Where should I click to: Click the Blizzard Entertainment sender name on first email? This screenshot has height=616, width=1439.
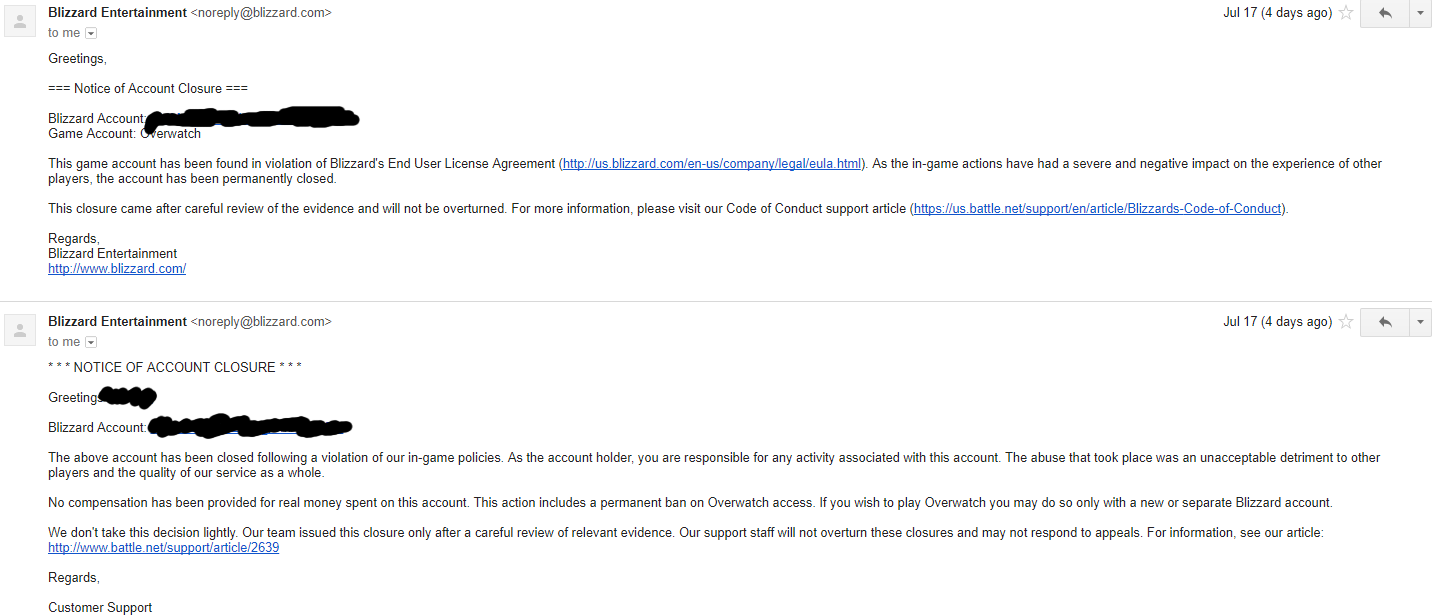[116, 12]
